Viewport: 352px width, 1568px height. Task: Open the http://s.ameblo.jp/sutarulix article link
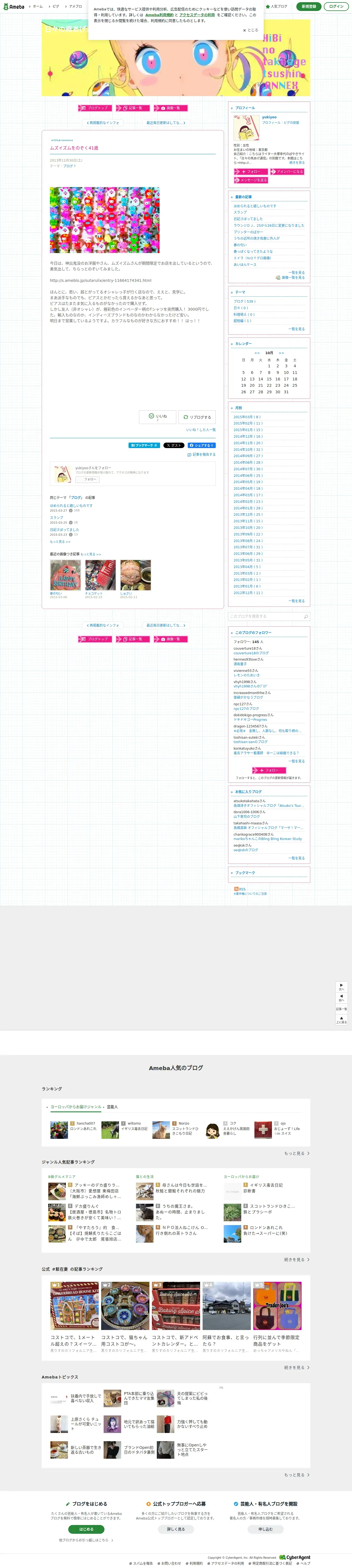click(101, 281)
